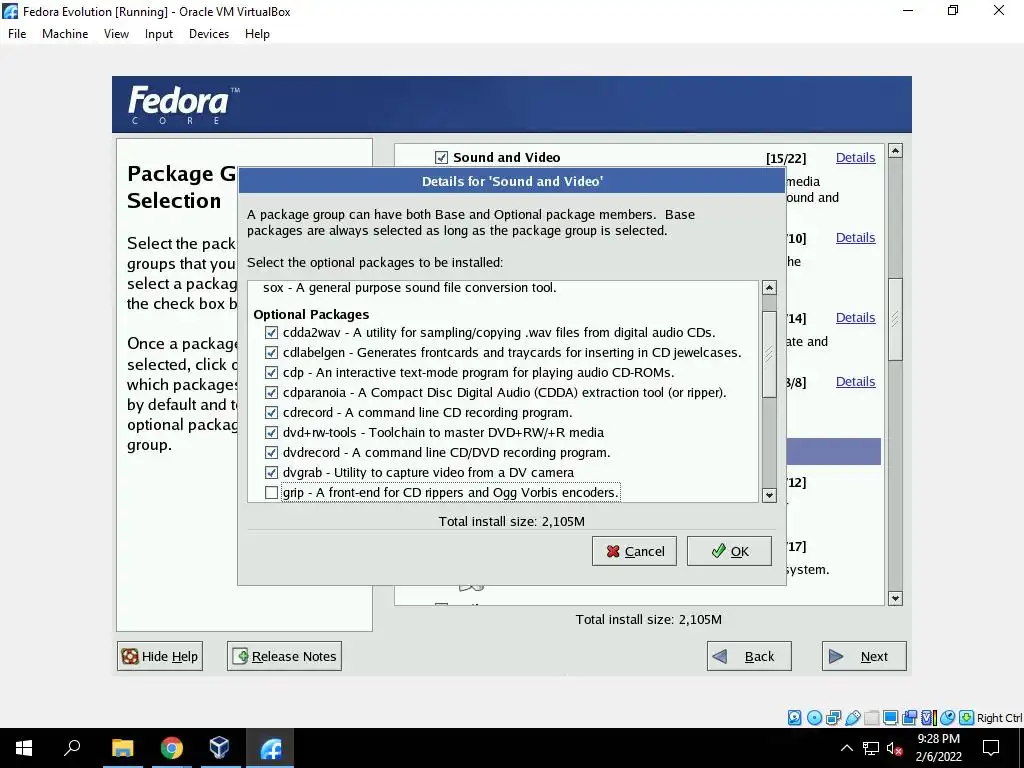Open VirtualBox Manager from the taskbar
Screen dimensions: 1024x768
[x=219, y=748]
